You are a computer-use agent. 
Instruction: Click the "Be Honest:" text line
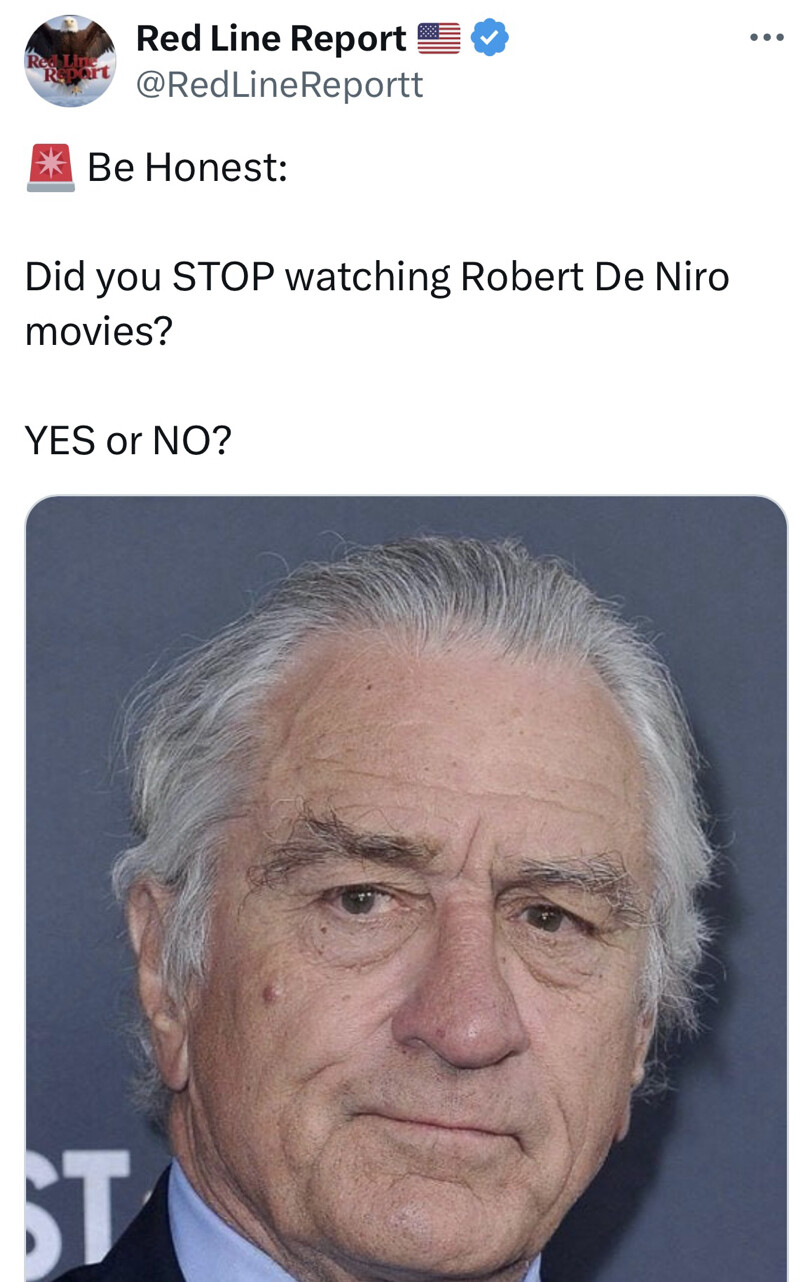187,167
